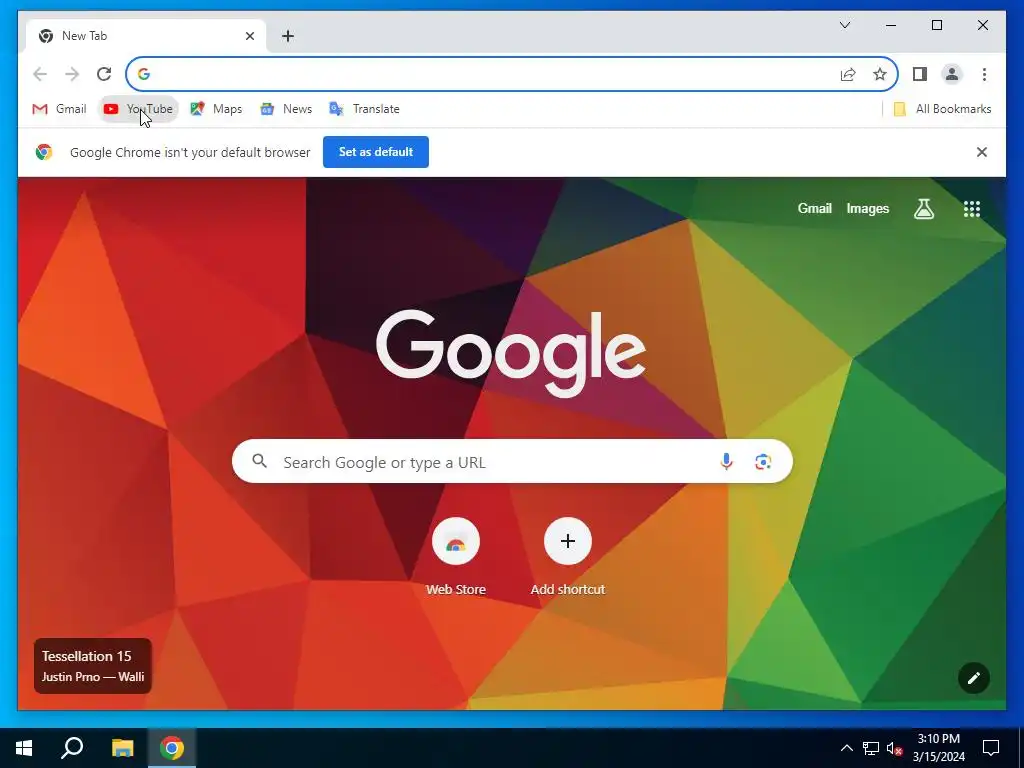Open File Explorer from the taskbar
The image size is (1024, 768).
122,748
